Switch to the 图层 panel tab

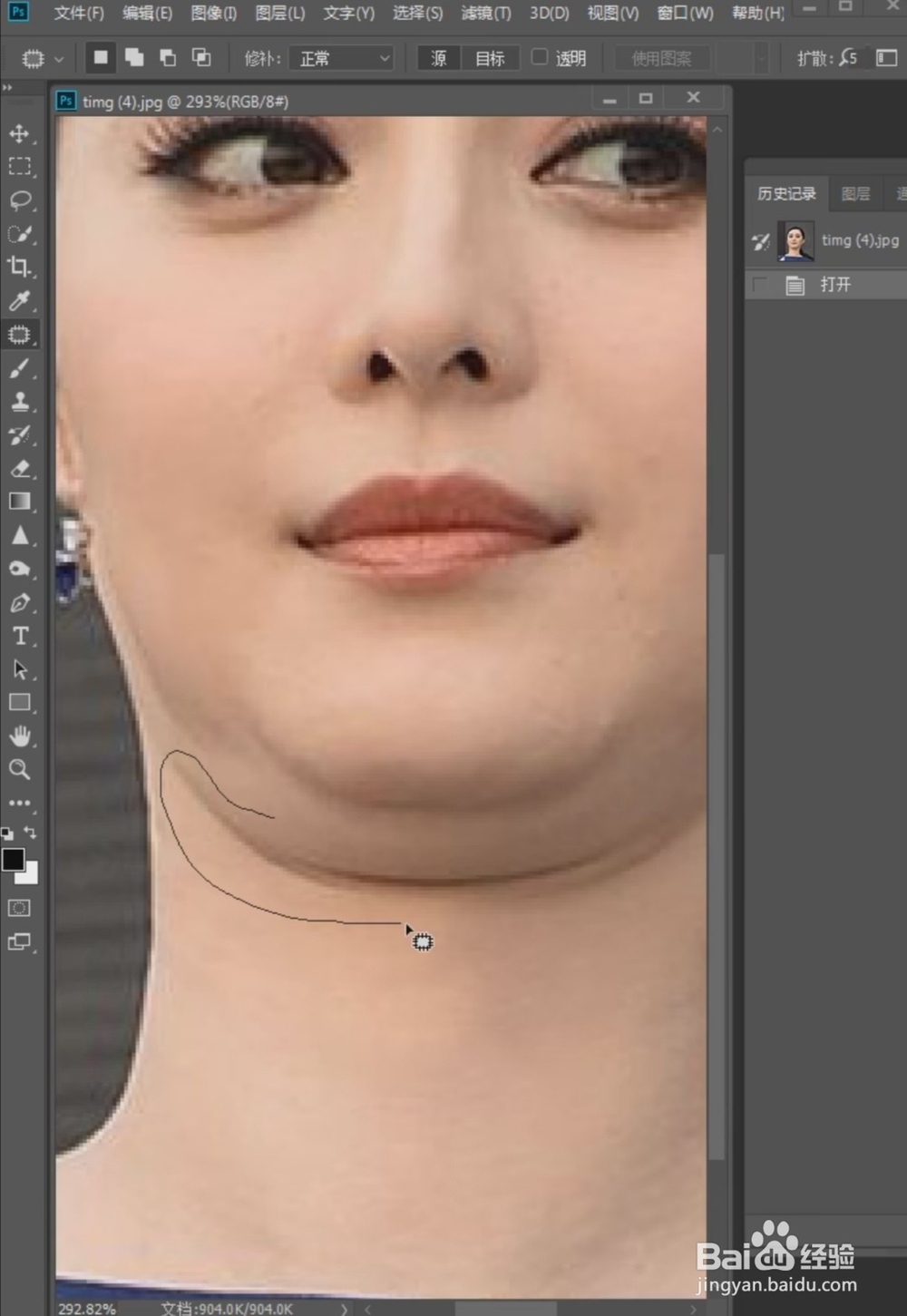coord(855,193)
